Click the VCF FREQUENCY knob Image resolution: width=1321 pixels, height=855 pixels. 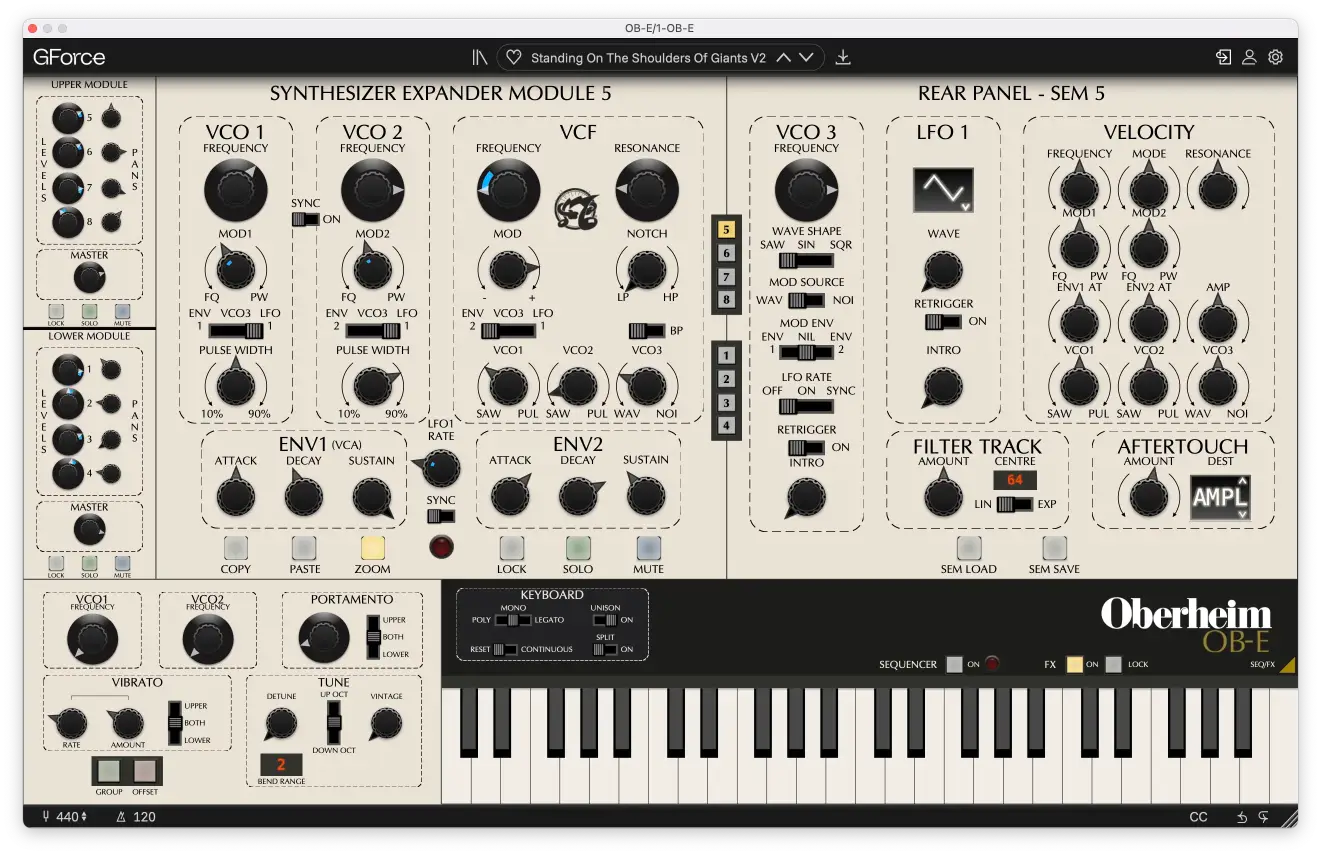coord(508,190)
